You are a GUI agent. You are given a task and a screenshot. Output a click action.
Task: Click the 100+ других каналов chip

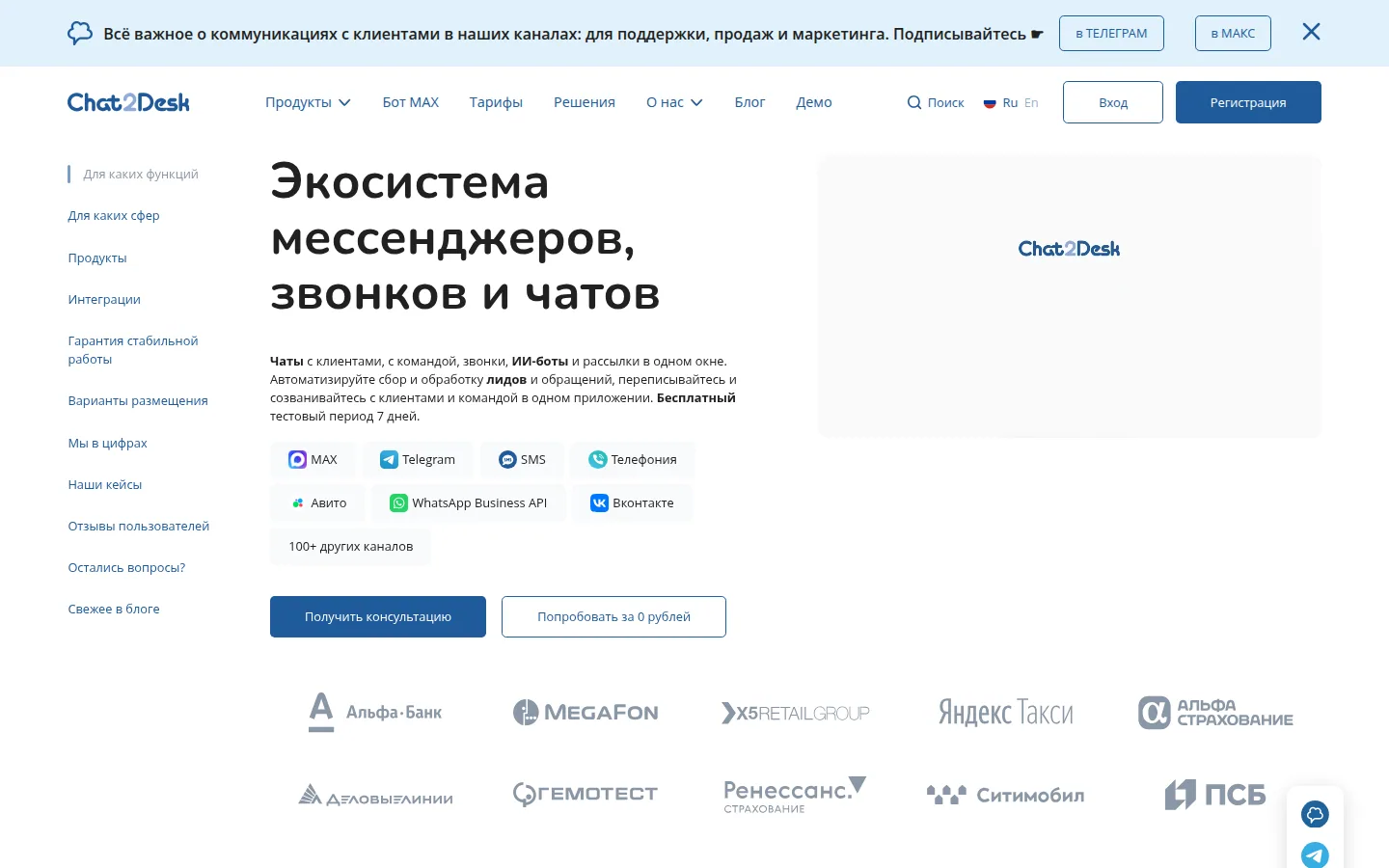351,546
